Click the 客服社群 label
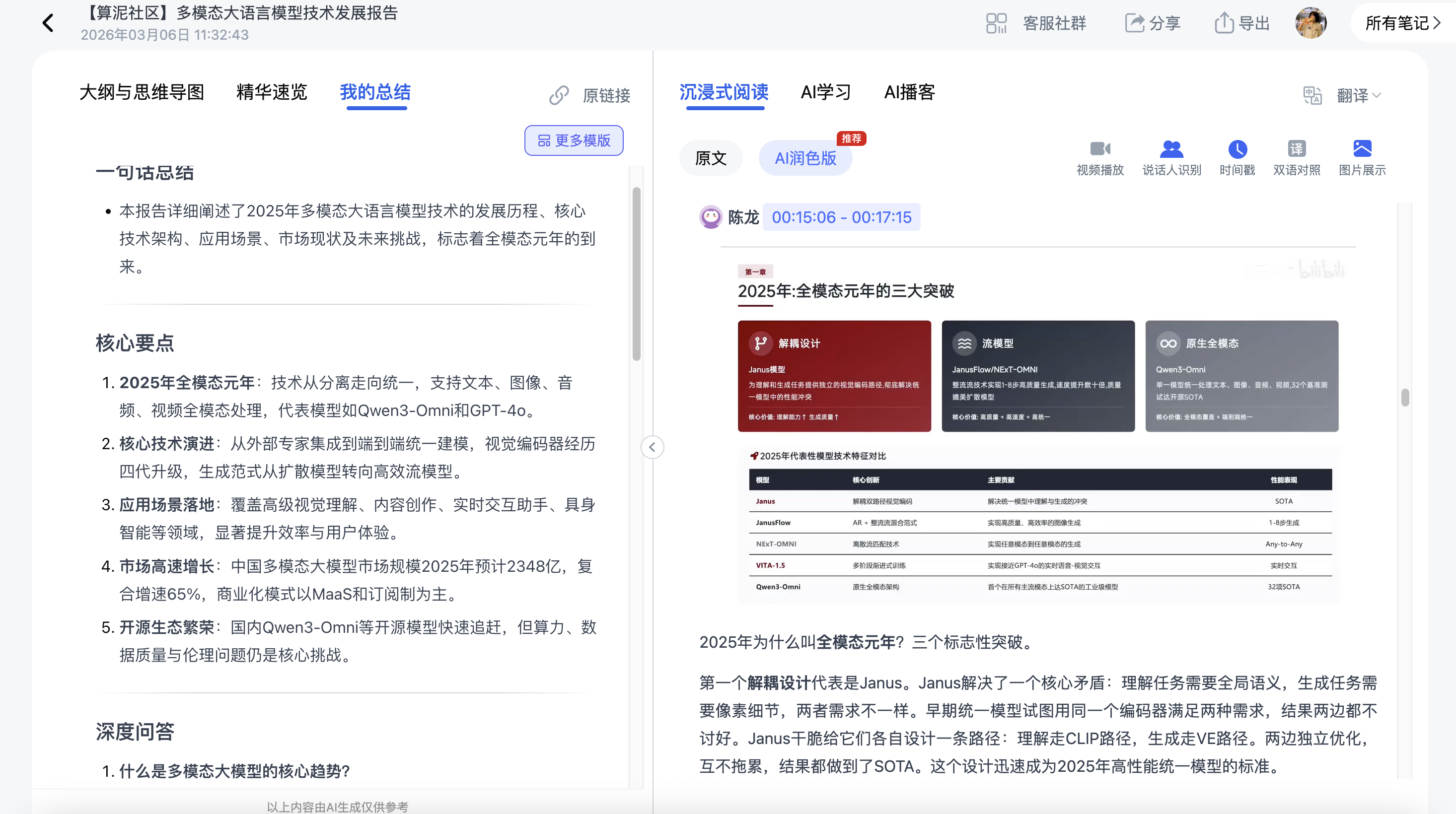 (x=1055, y=23)
